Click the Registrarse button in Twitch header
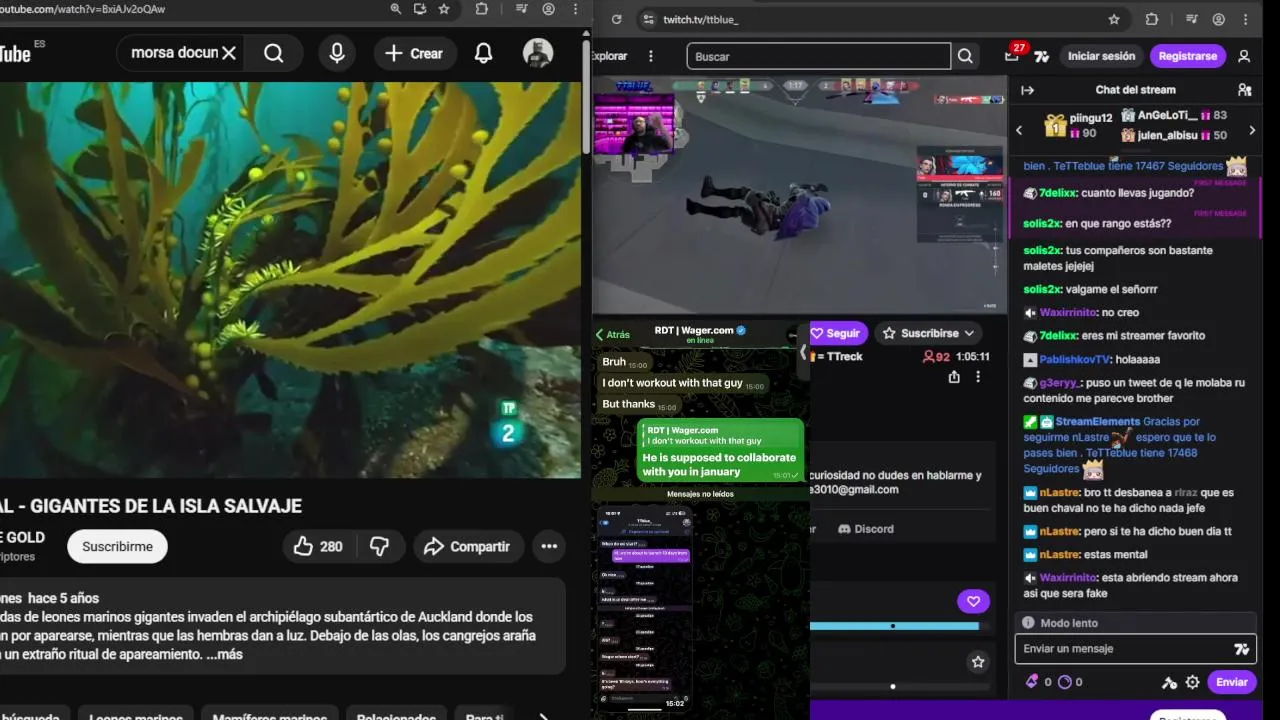The image size is (1280, 720). tap(1188, 56)
